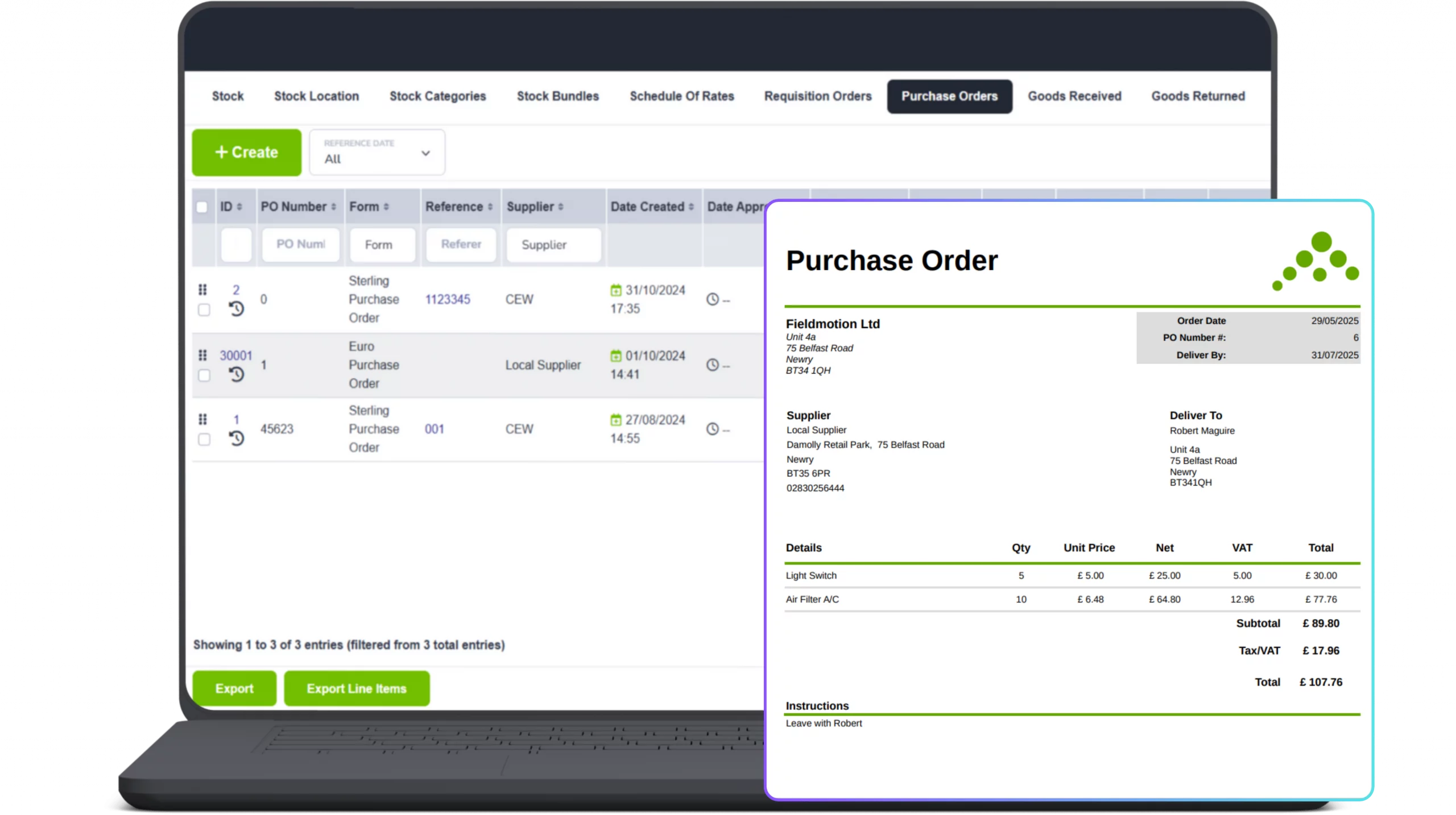Open revision history icon beside PO 45623
The width and height of the screenshot is (1456, 815).
pyautogui.click(x=237, y=438)
